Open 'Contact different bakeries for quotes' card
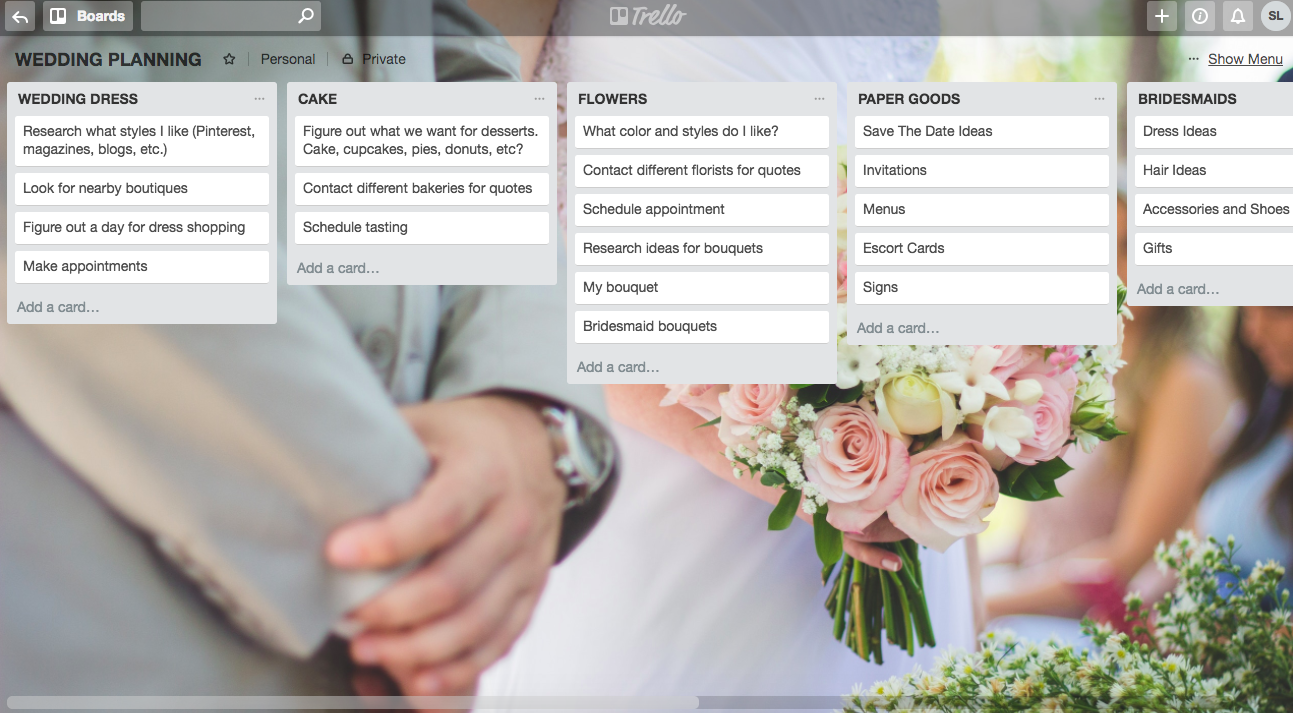1293x713 pixels. click(x=422, y=188)
